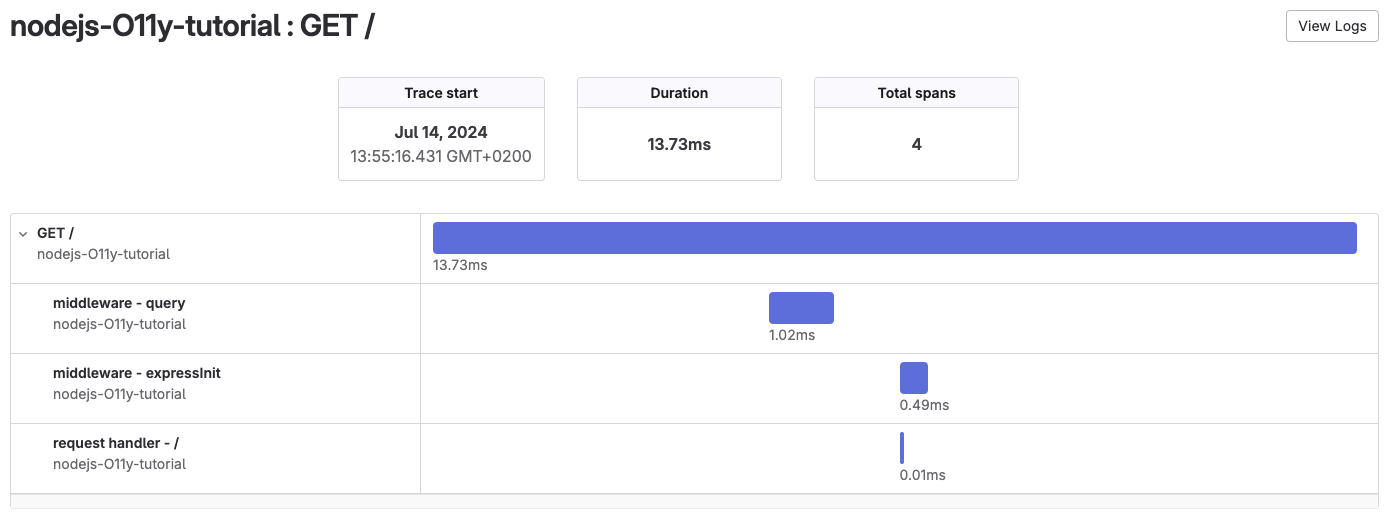Click the middleware - query span bar

[800, 308]
